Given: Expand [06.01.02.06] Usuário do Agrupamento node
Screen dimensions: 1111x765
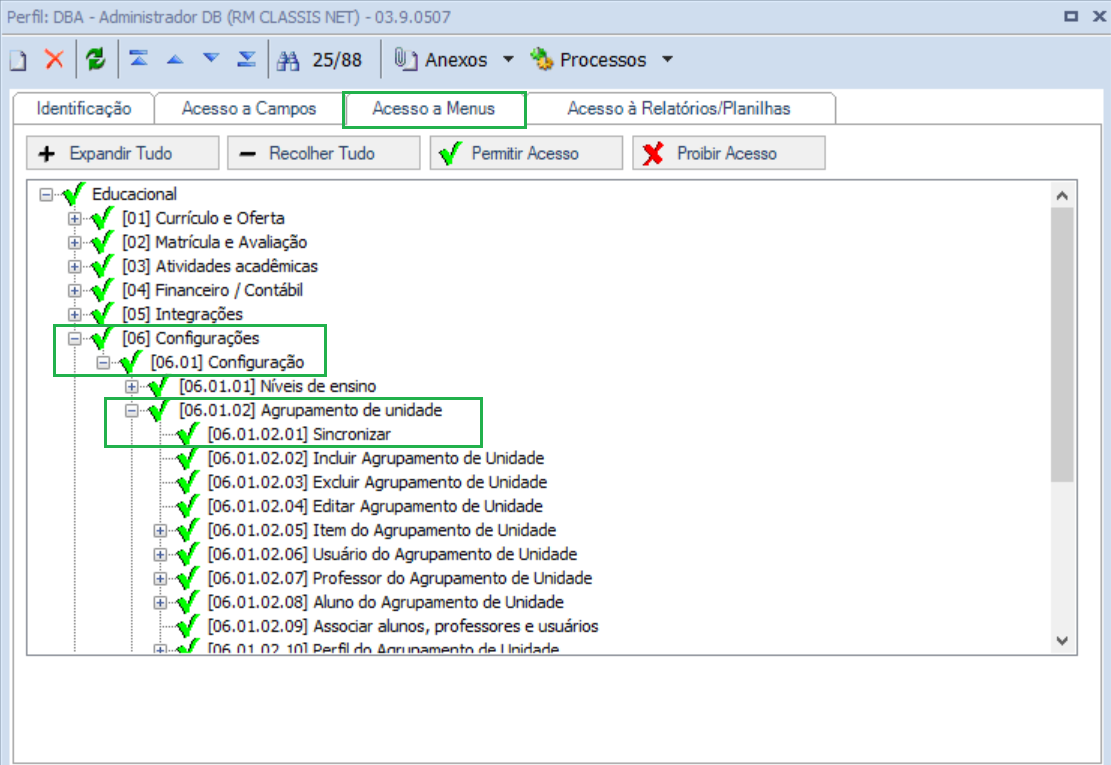Looking at the screenshot, I should point(160,554).
